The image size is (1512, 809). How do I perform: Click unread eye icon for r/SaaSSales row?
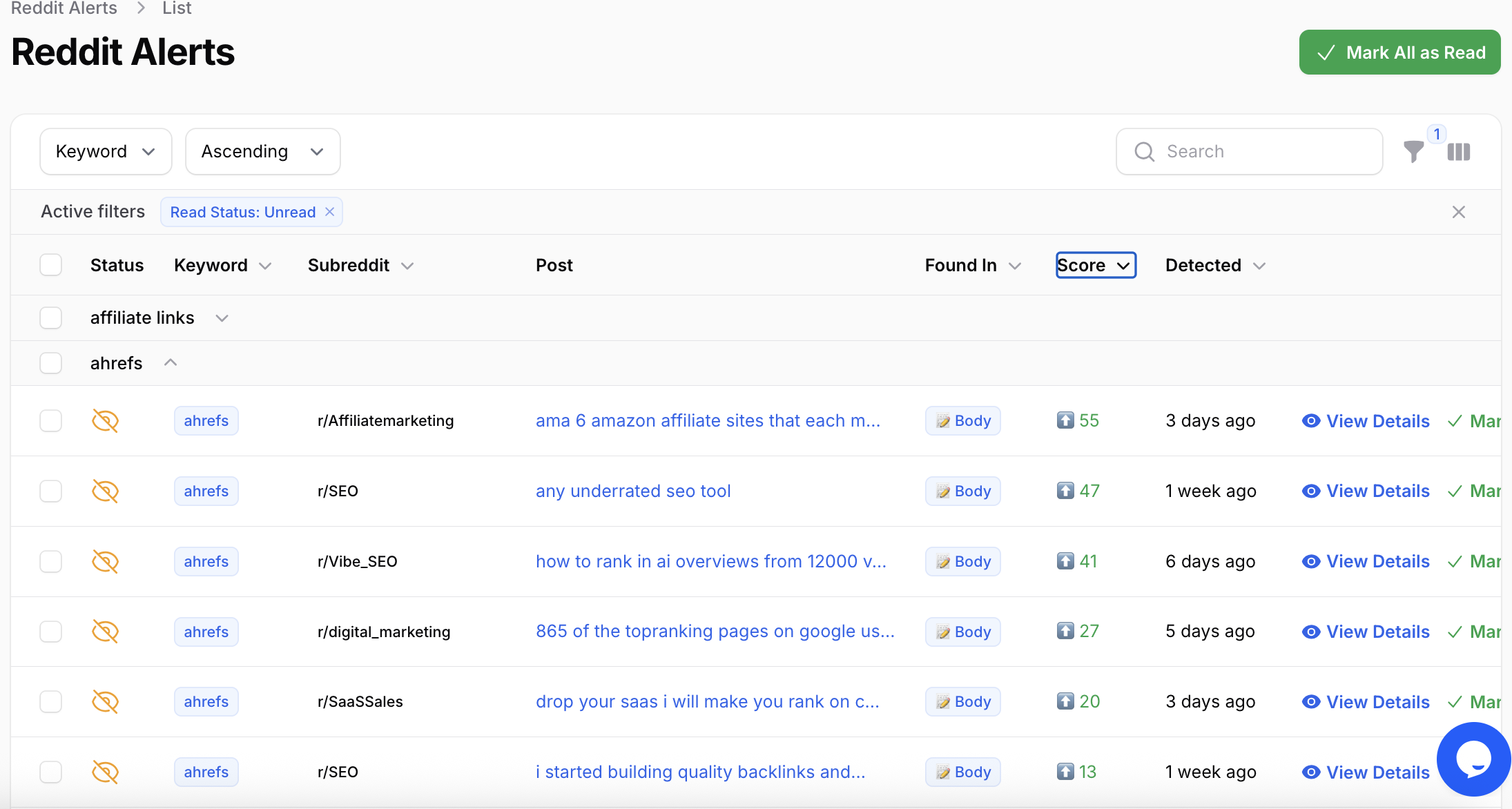tap(105, 701)
